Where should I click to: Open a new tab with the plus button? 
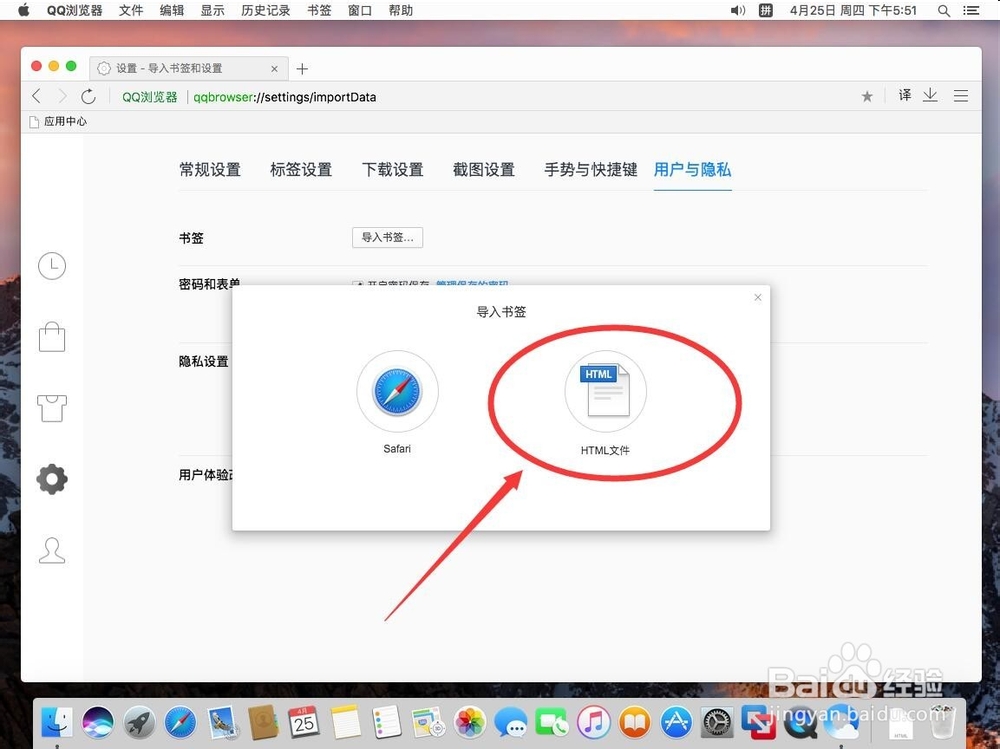click(302, 68)
